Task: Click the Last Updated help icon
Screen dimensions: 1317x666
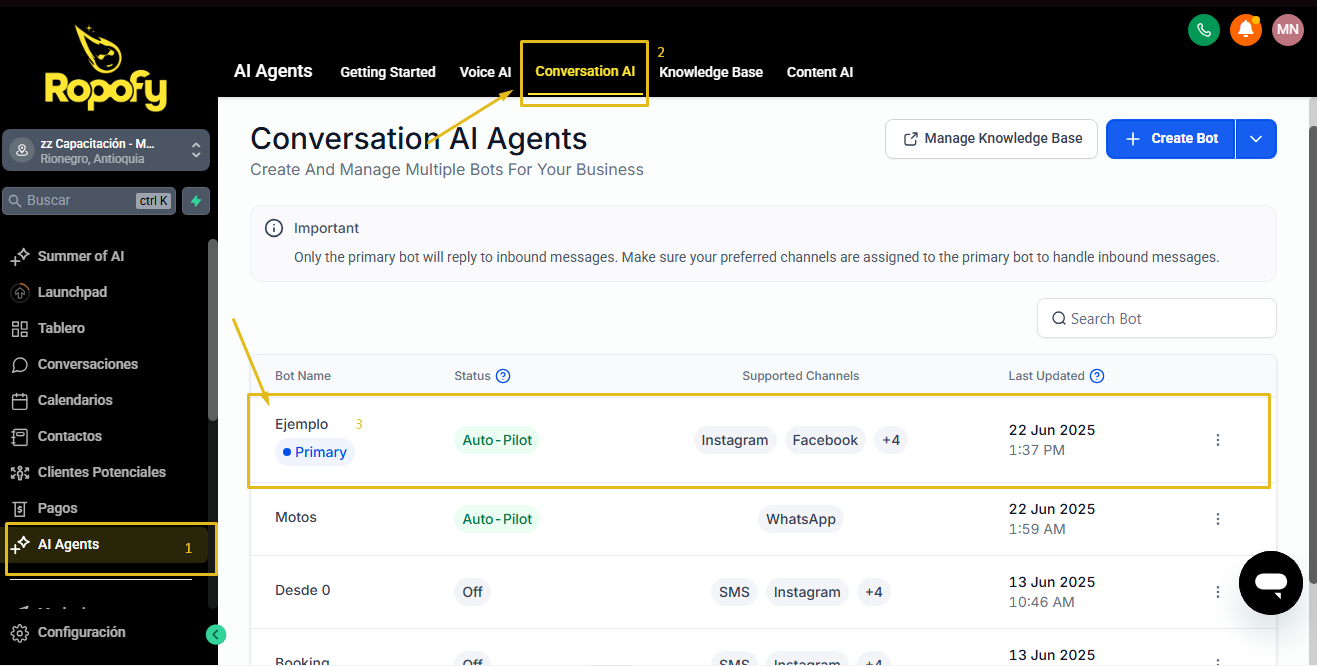Action: pos(1097,376)
